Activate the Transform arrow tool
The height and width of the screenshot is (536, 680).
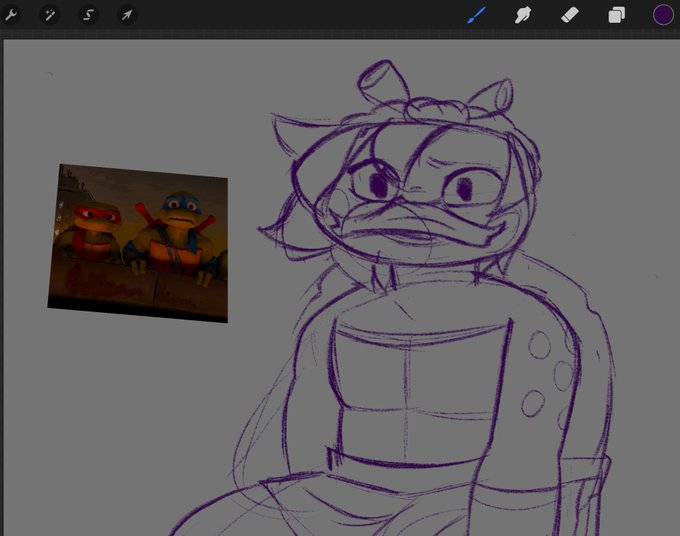click(127, 15)
